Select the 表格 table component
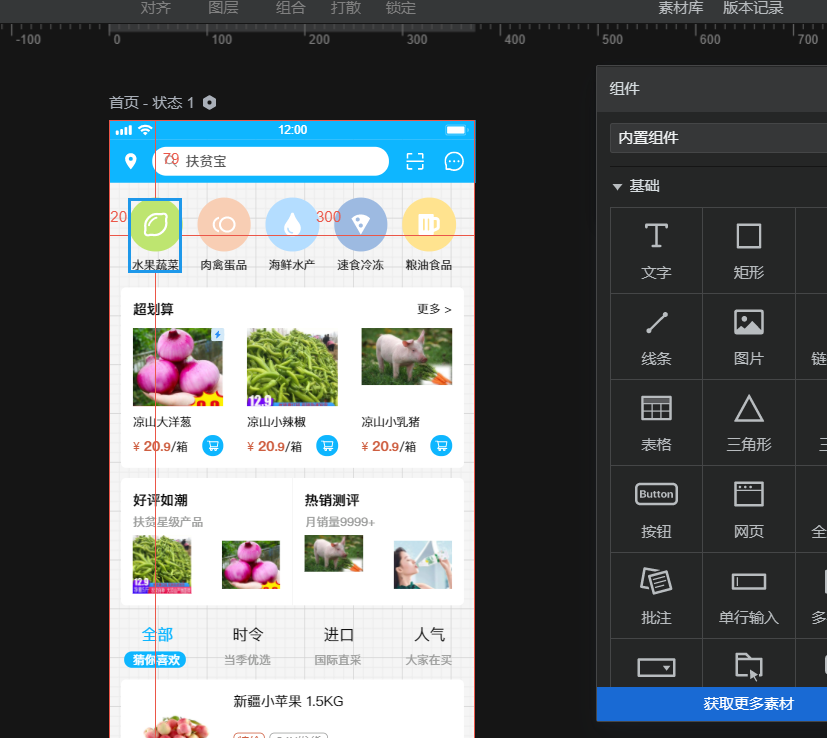Image resolution: width=827 pixels, height=738 pixels. (x=656, y=423)
